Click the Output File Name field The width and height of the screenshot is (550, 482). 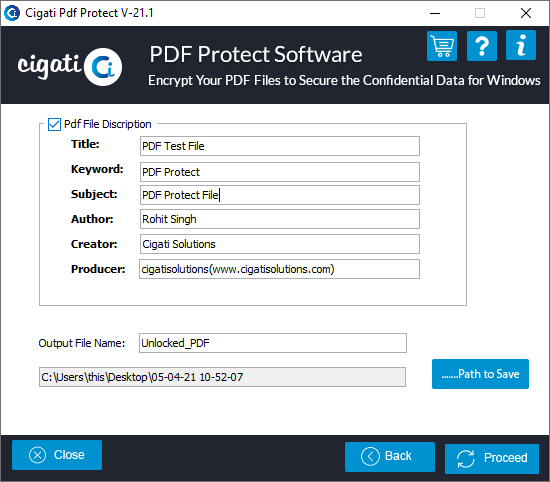click(x=273, y=343)
